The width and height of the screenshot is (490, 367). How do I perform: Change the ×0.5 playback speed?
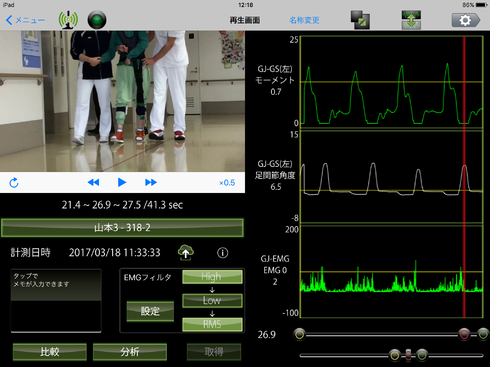coord(227,183)
